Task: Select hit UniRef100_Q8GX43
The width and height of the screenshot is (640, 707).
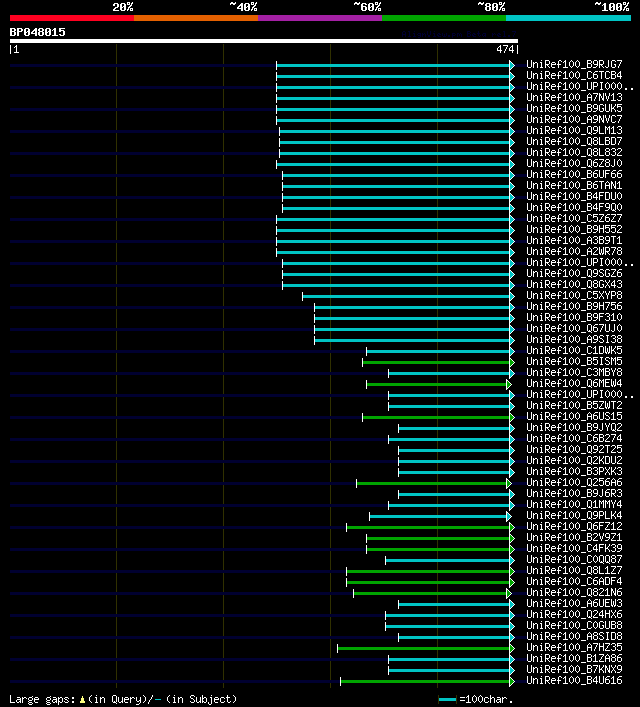Action: 574,285
